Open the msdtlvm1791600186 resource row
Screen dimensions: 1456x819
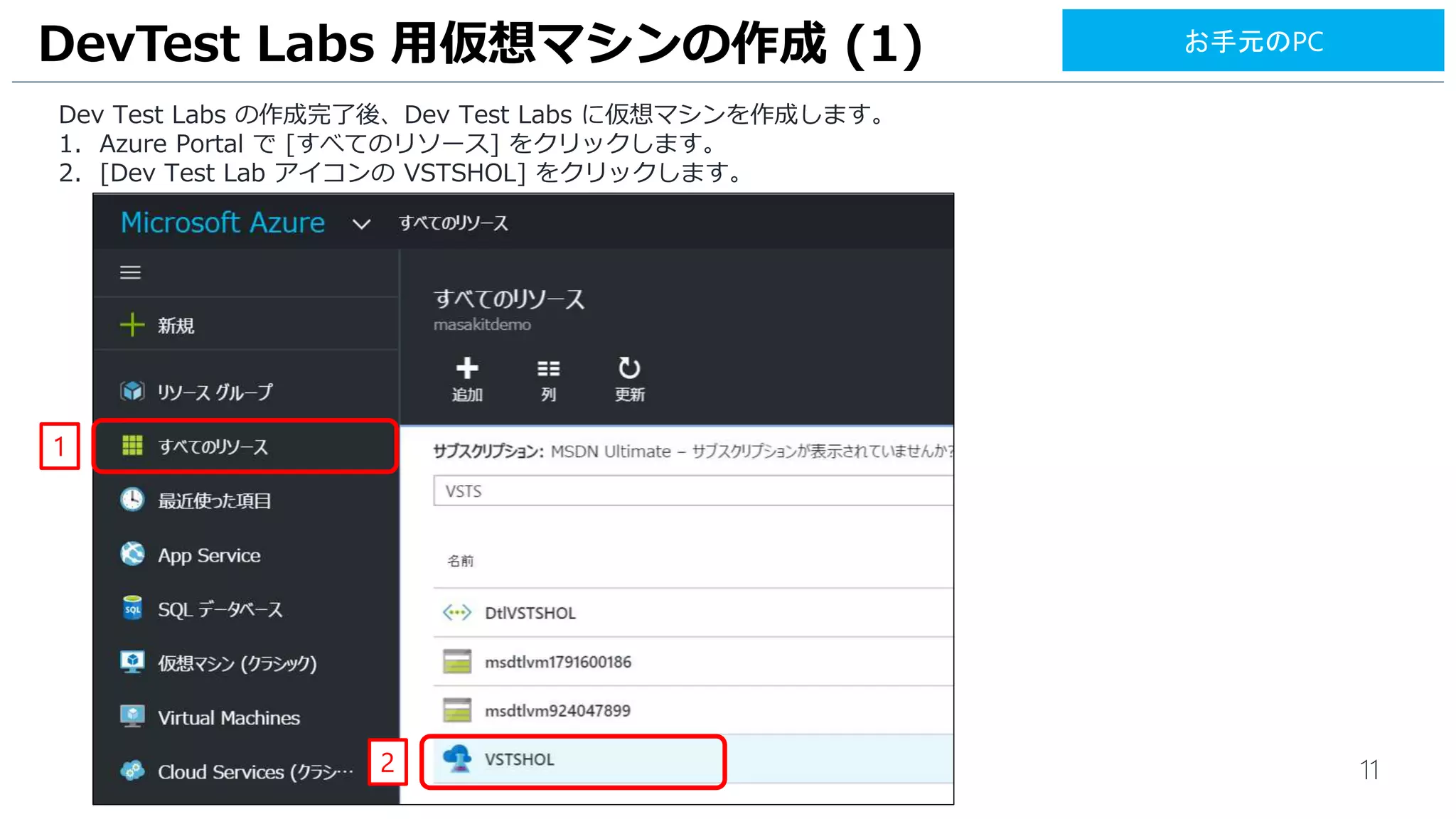point(693,661)
